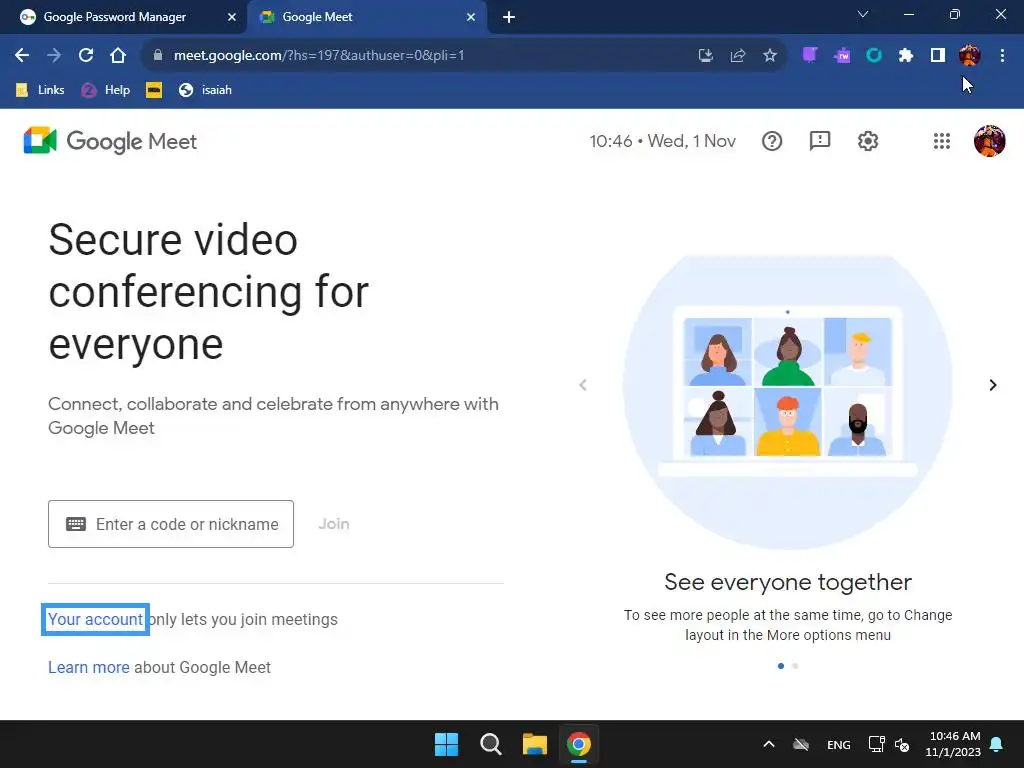Screen dimensions: 1024x768
Task: Bookmark this tab with the star
Action: coord(770,55)
